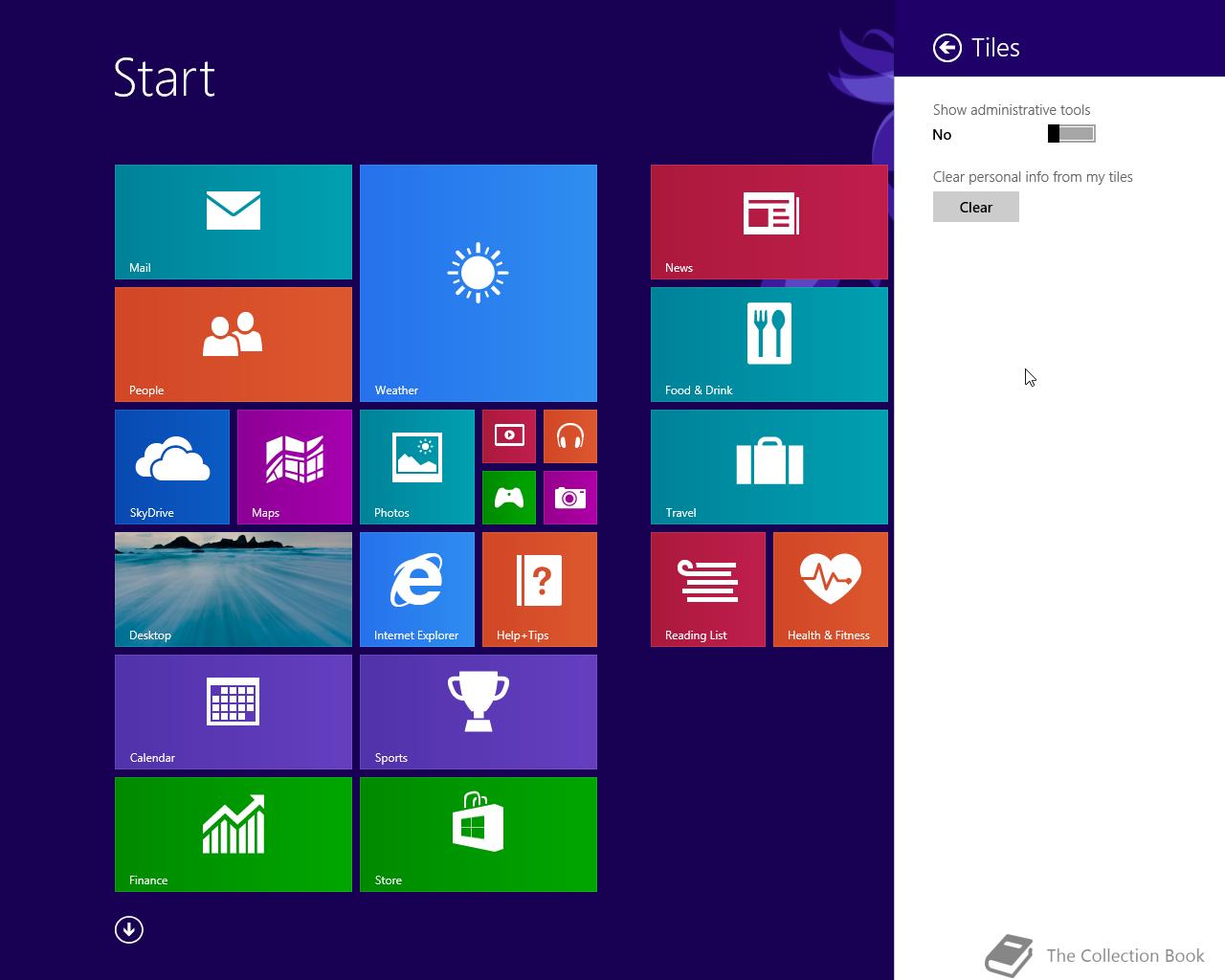Click the 'Show administrative tools' label
1225x980 pixels.
[1012, 110]
